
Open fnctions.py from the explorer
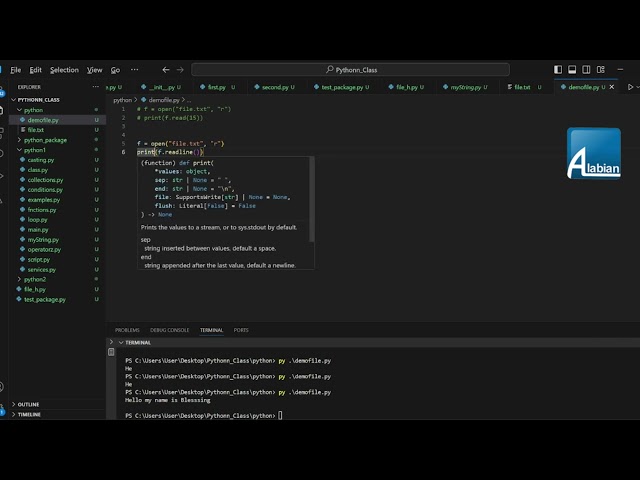tap(42, 210)
